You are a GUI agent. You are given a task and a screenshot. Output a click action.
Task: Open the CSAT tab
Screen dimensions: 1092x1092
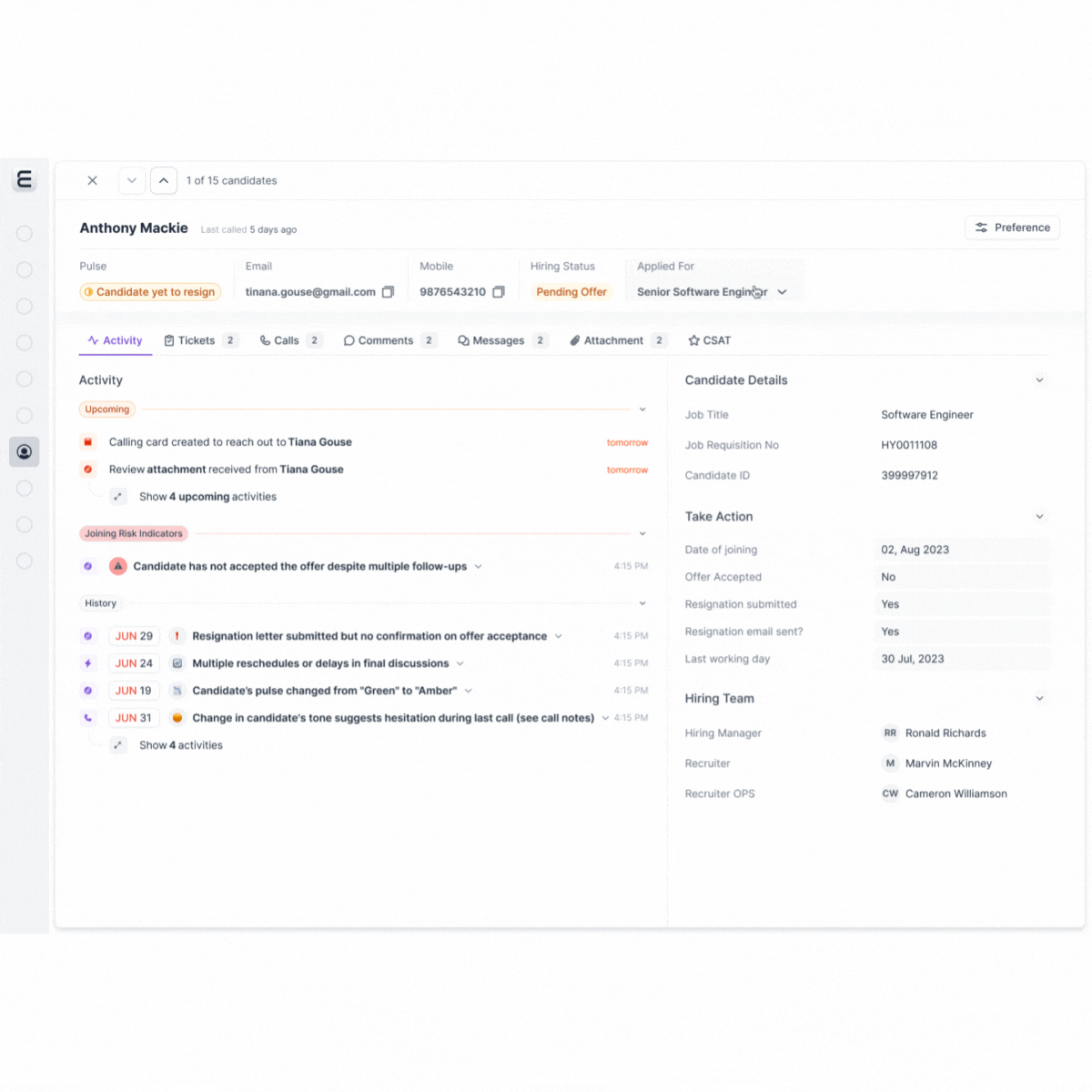tap(710, 340)
